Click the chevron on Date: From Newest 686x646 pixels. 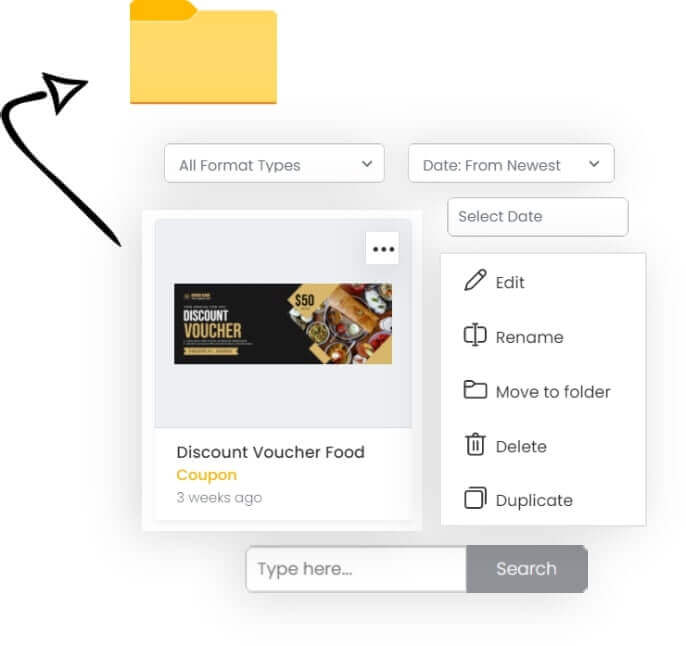pos(594,164)
